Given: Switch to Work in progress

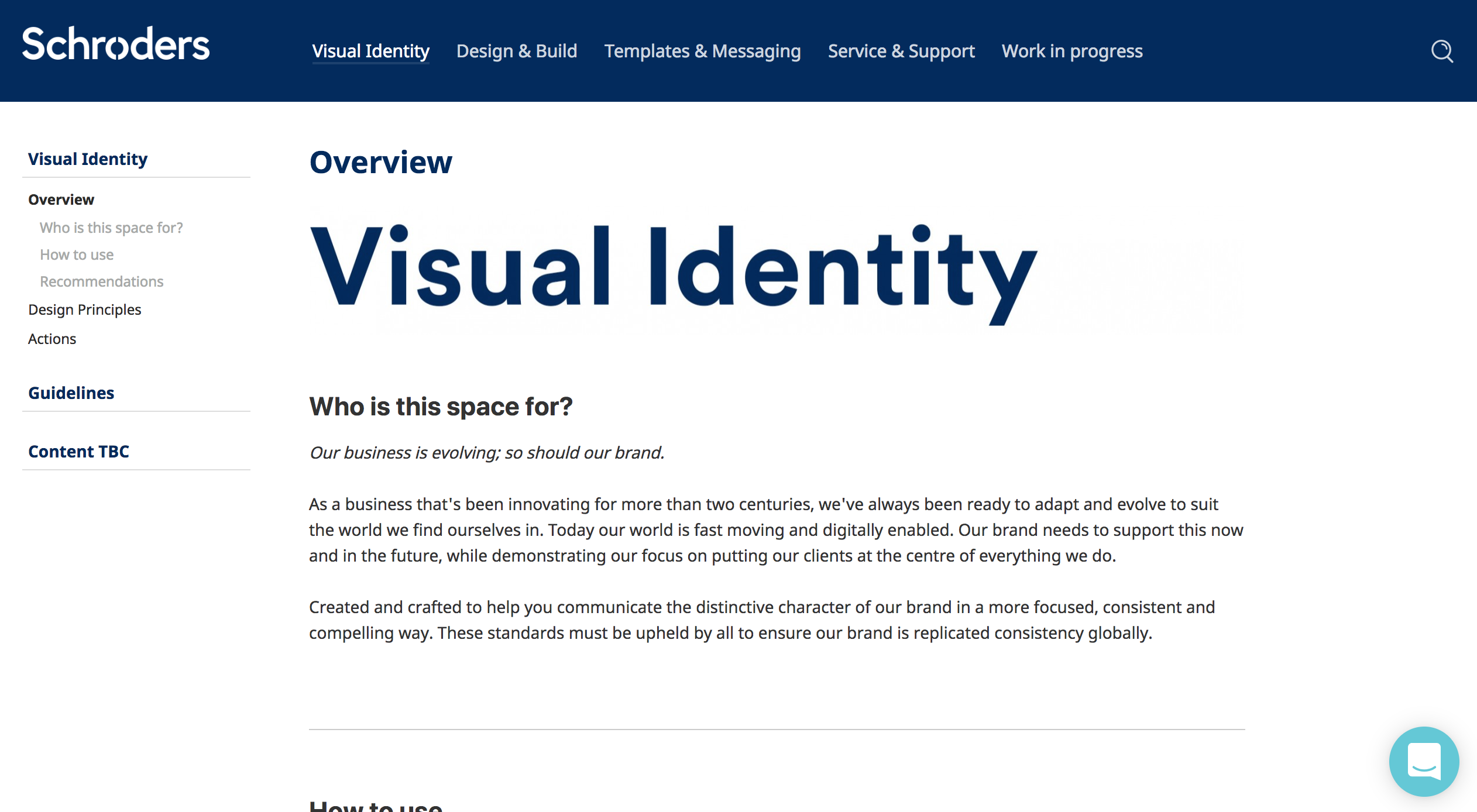Looking at the screenshot, I should click(1072, 51).
